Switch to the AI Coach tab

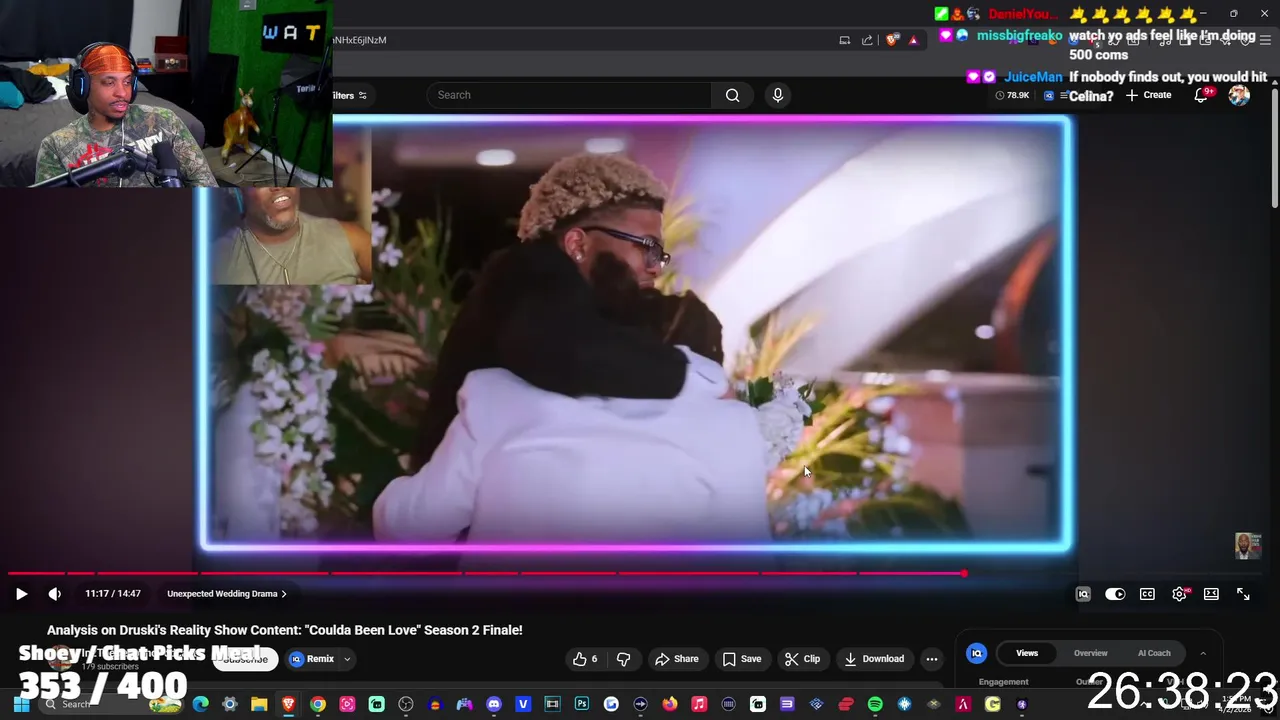[x=1154, y=653]
